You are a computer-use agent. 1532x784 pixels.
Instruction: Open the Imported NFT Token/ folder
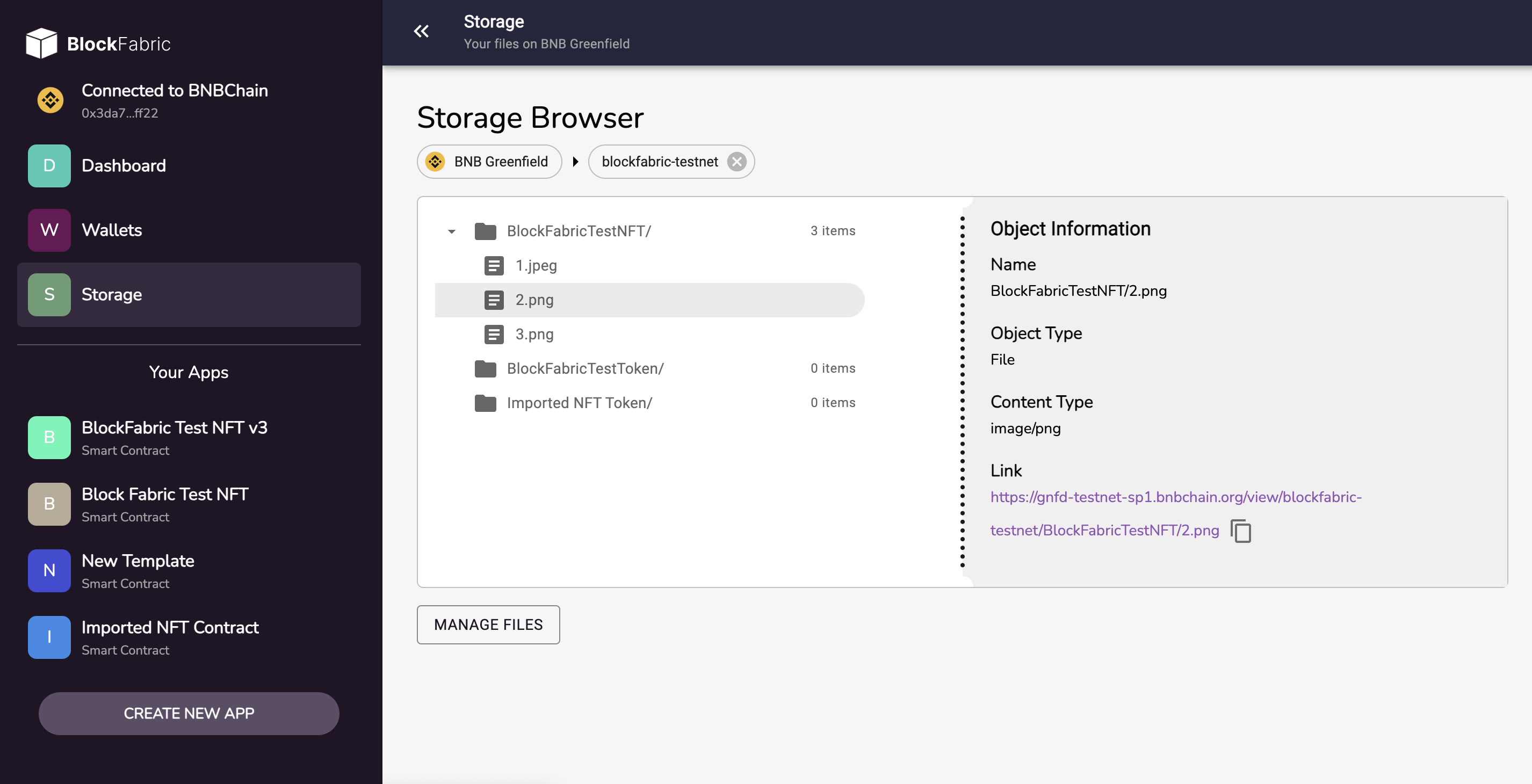click(579, 403)
